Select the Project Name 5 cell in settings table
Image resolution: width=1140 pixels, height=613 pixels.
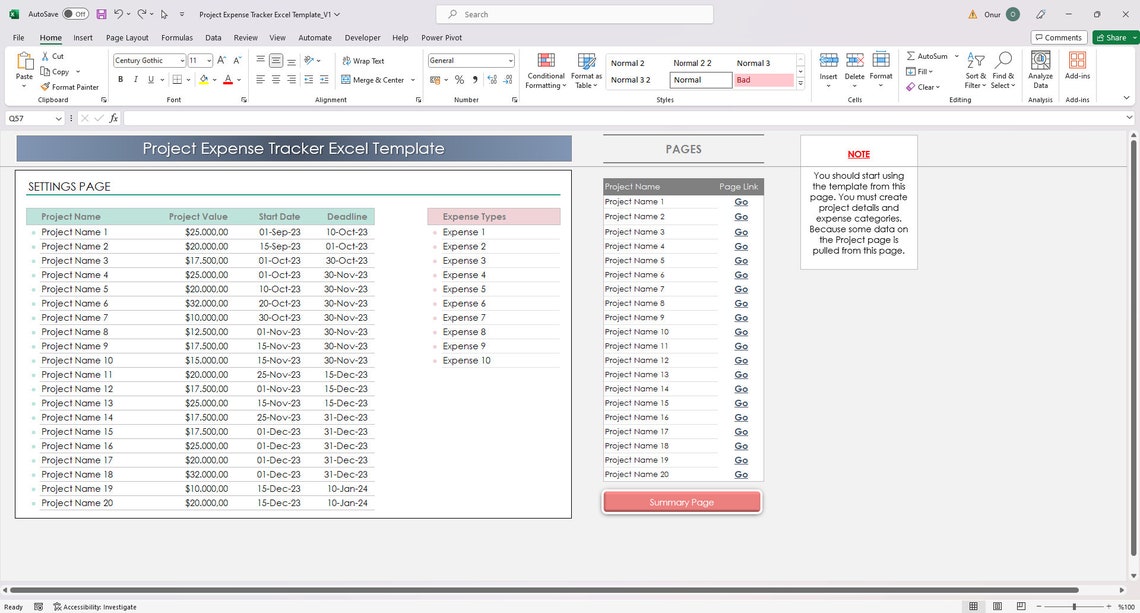point(74,289)
